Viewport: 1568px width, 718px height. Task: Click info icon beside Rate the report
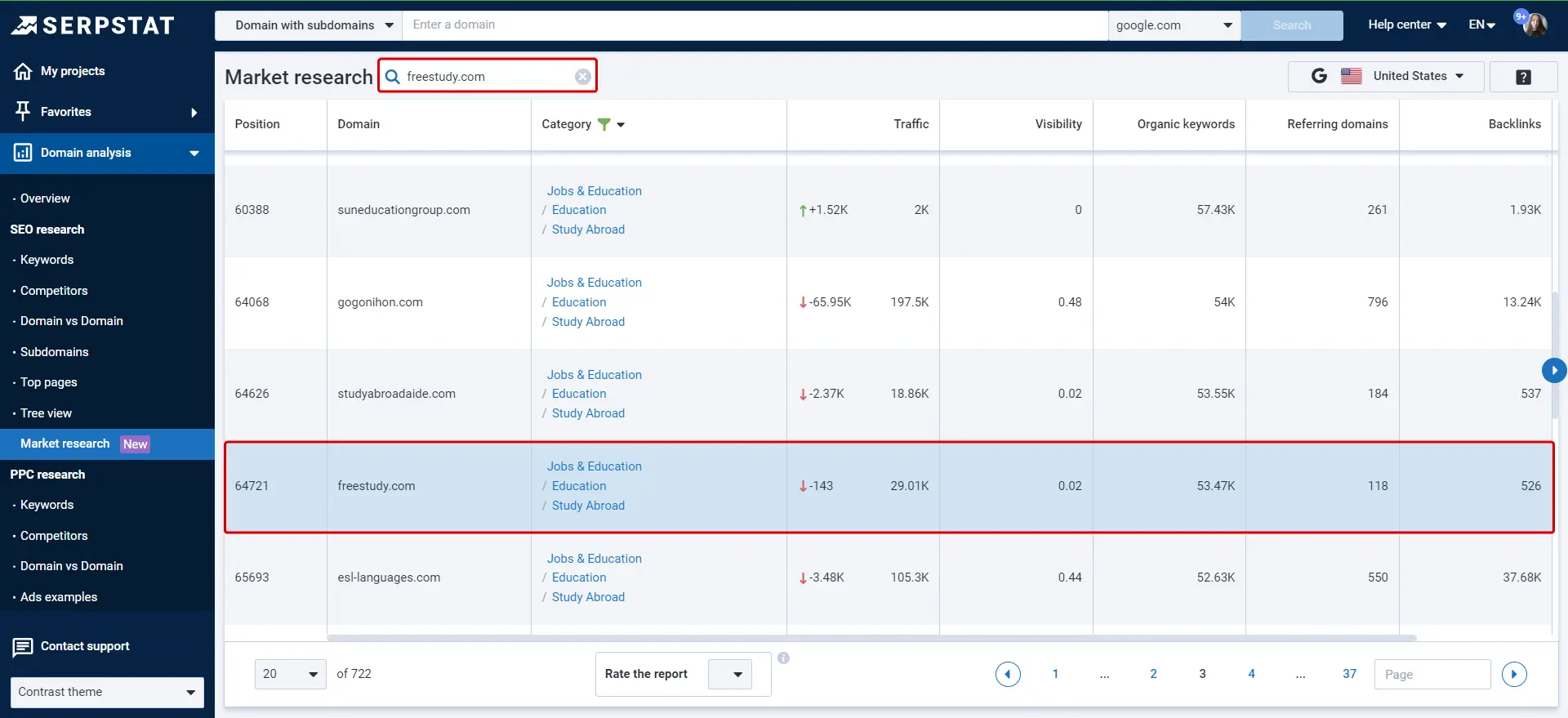pyautogui.click(x=783, y=658)
